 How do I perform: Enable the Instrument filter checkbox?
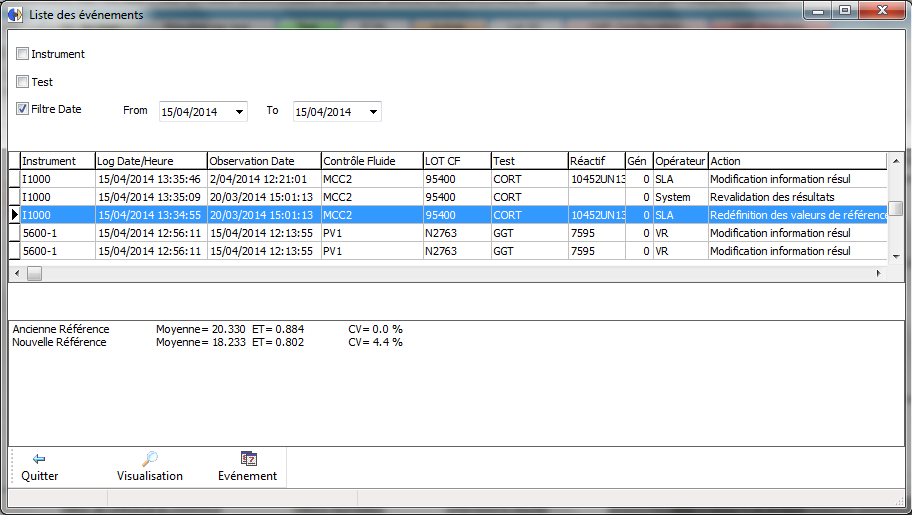(22, 54)
